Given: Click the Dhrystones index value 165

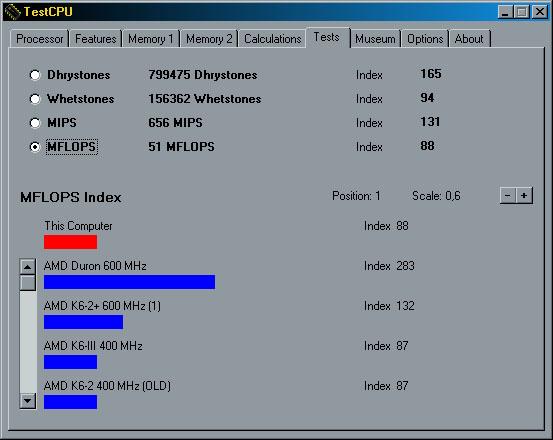Looking at the screenshot, I should click(x=431, y=74).
